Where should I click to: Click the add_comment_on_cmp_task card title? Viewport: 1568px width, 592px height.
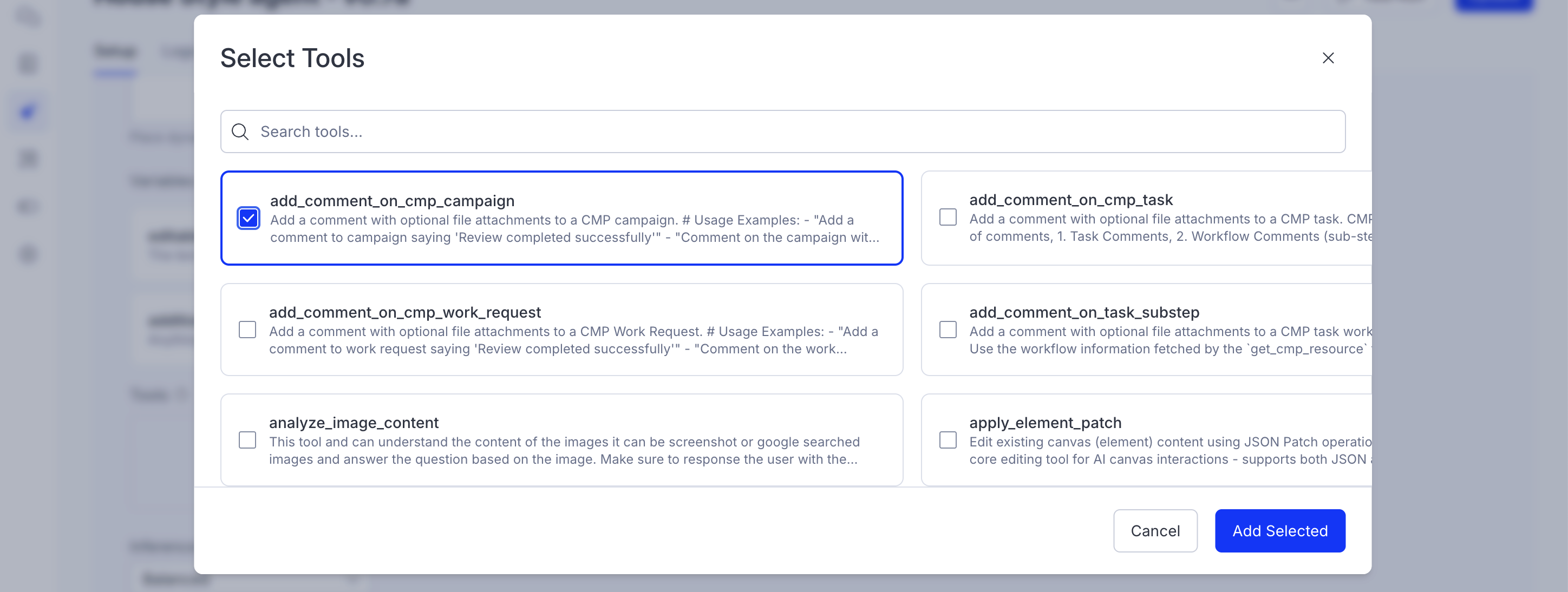point(1071,200)
